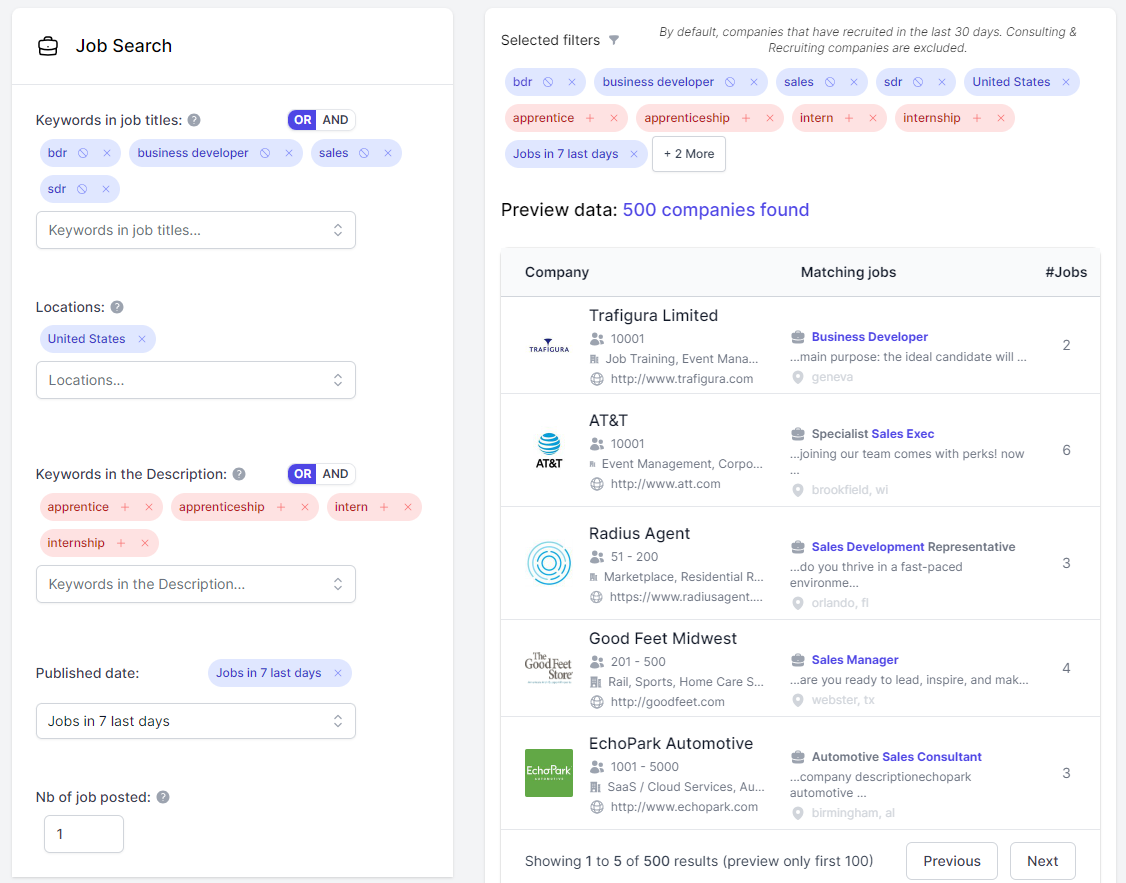The image size is (1126, 883).
Task: Remove intern tag from Description keywords
Action: (x=408, y=507)
